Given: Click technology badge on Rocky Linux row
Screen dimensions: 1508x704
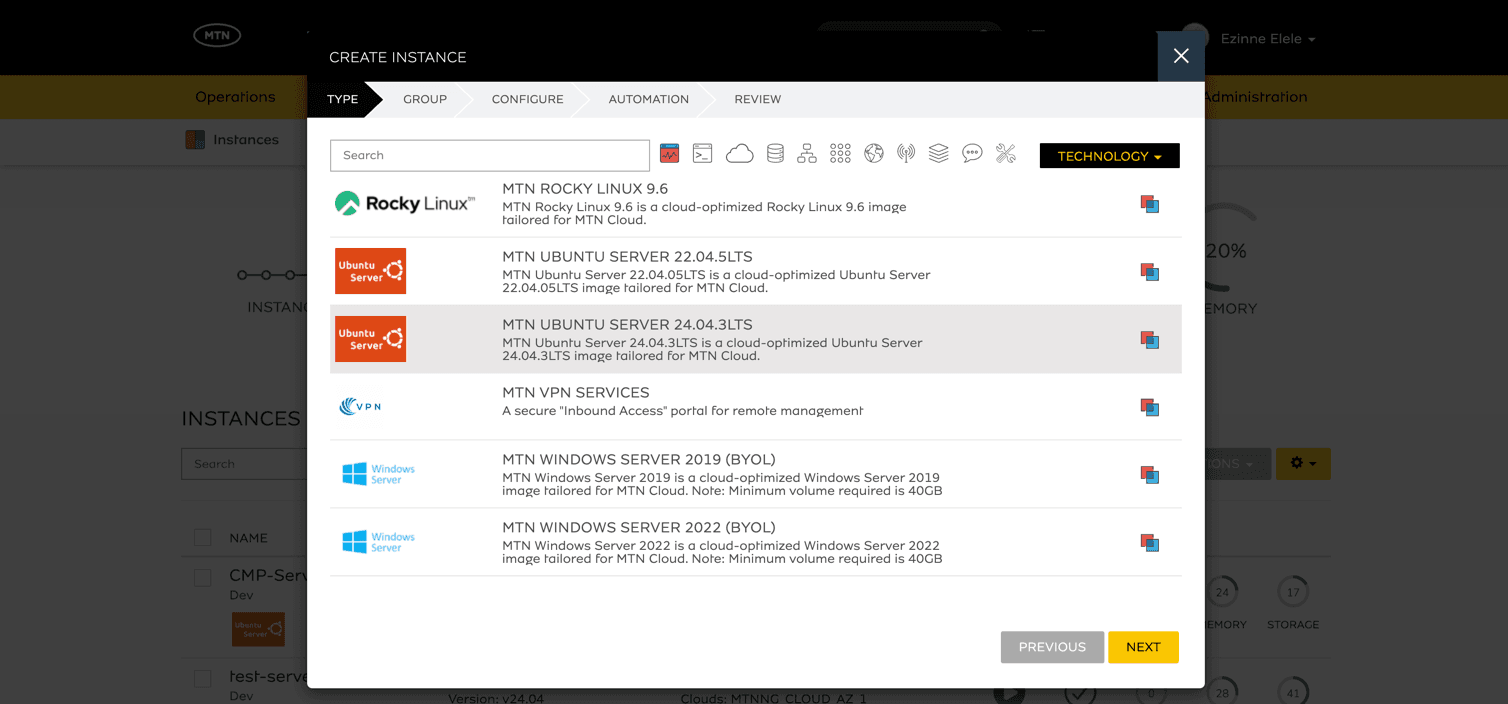Looking at the screenshot, I should pos(1150,204).
